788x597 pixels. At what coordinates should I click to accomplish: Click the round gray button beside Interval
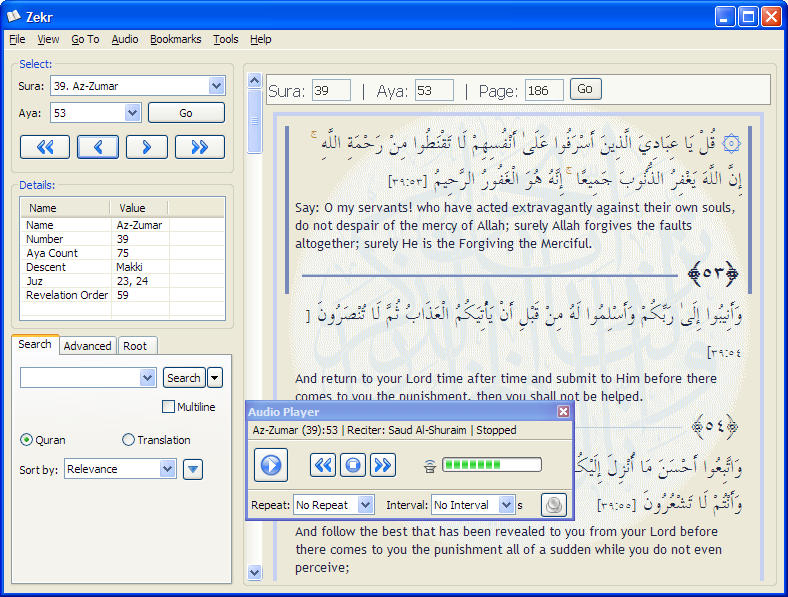pos(554,505)
